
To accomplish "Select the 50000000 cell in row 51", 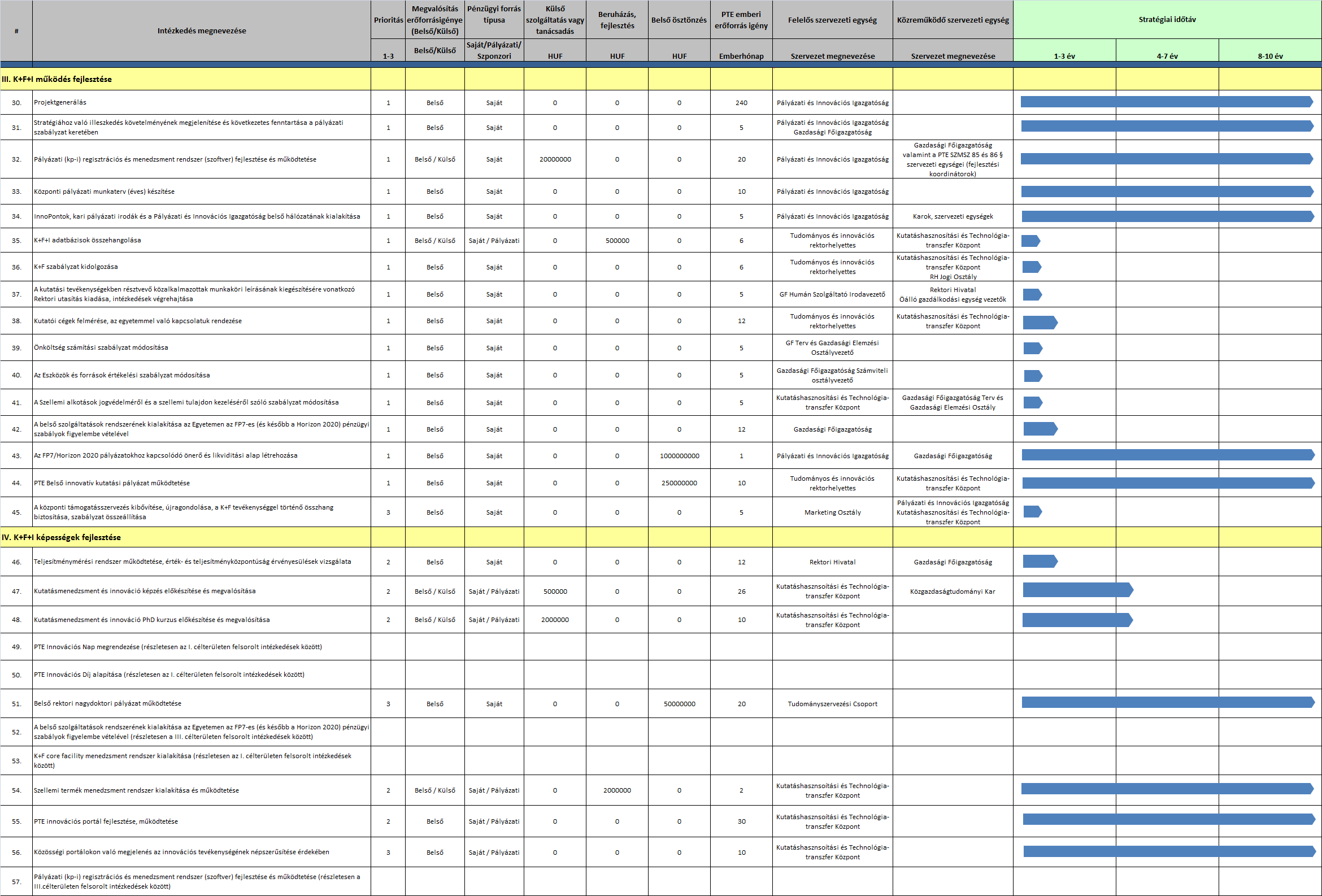I will (679, 704).
